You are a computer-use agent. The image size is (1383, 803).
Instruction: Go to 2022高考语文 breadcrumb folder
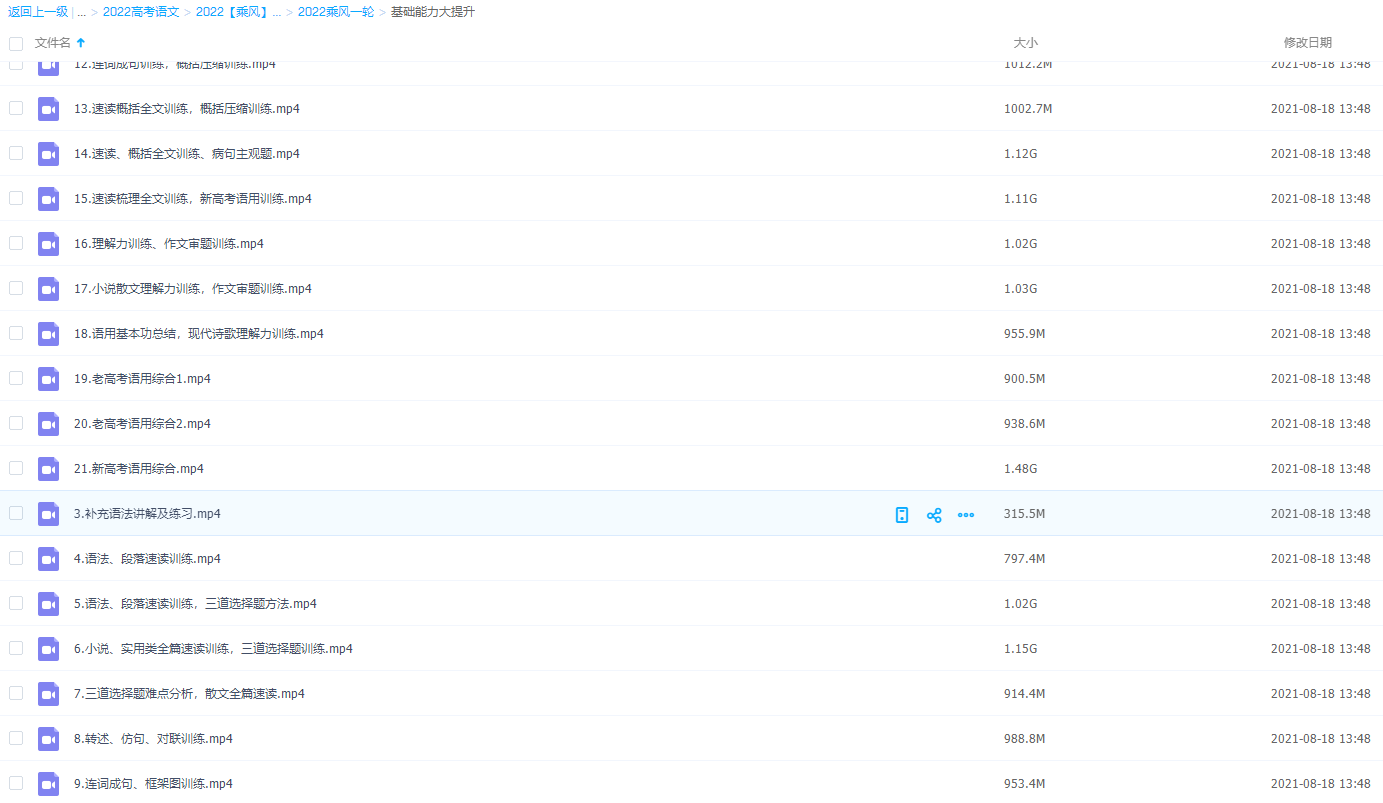[141, 12]
